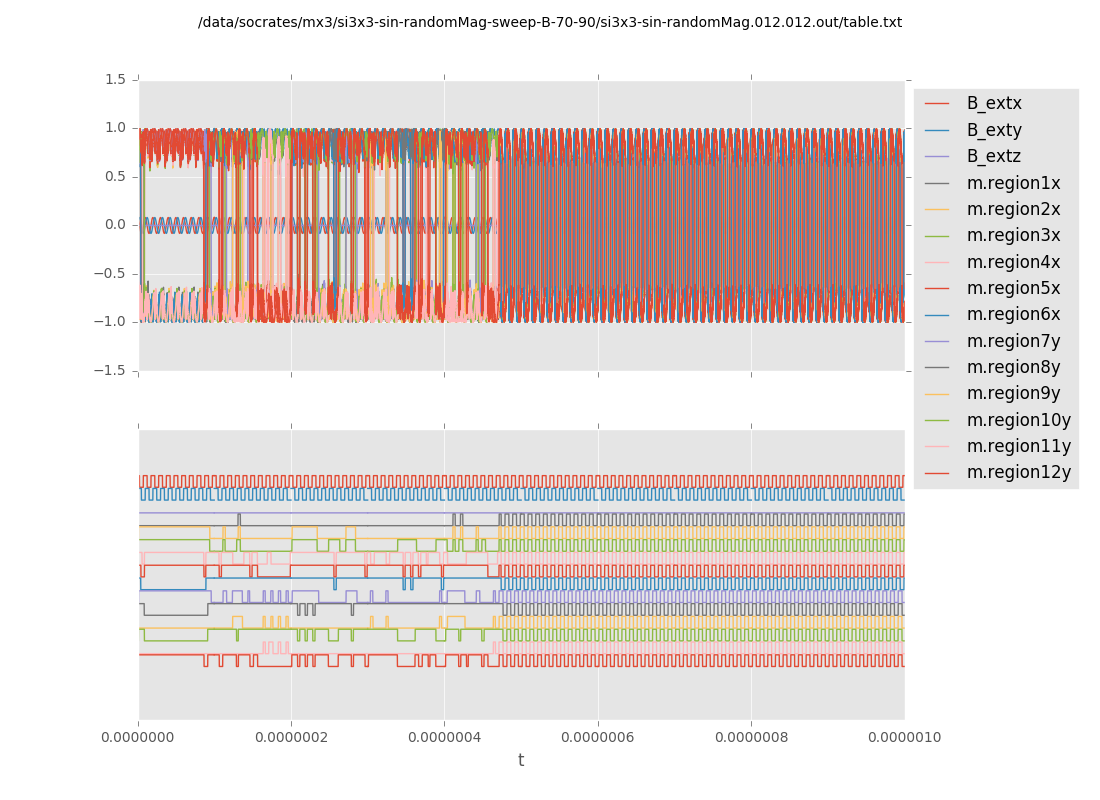Image resolution: width=1100 pixels, height=800 pixels.
Task: Click the B_extx legend entry
Action: click(x=993, y=103)
